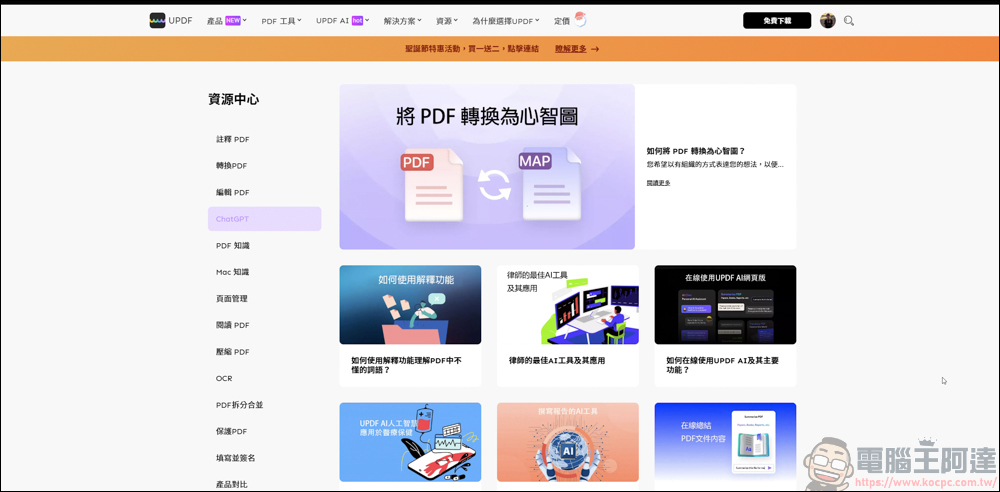The height and width of the screenshot is (492, 1000).
Task: Expand the 產品 dropdown menu
Action: coord(226,21)
